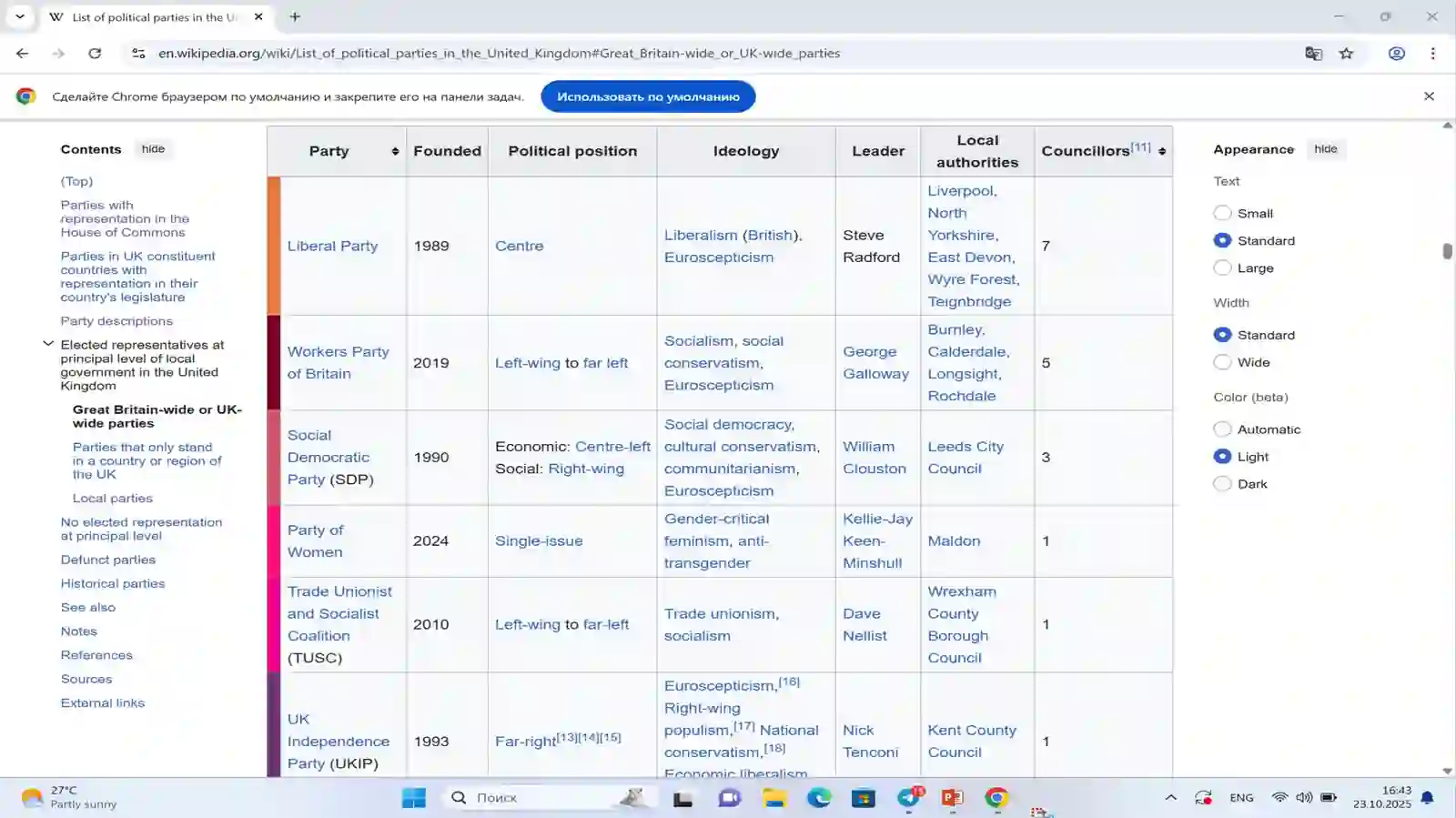Image resolution: width=1456 pixels, height=818 pixels.
Task: Open PowerPoint from the taskbar
Action: pyautogui.click(x=953, y=798)
